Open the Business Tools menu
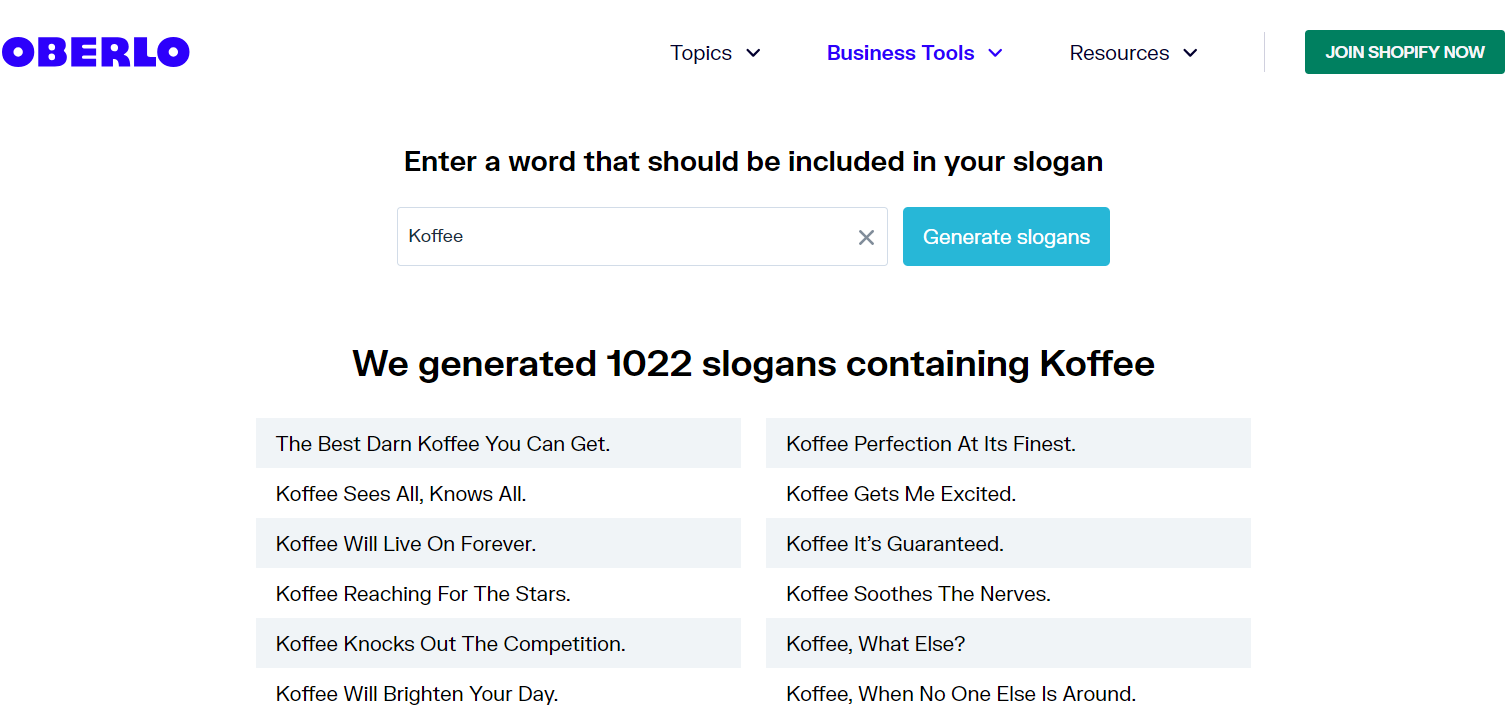 900,53
